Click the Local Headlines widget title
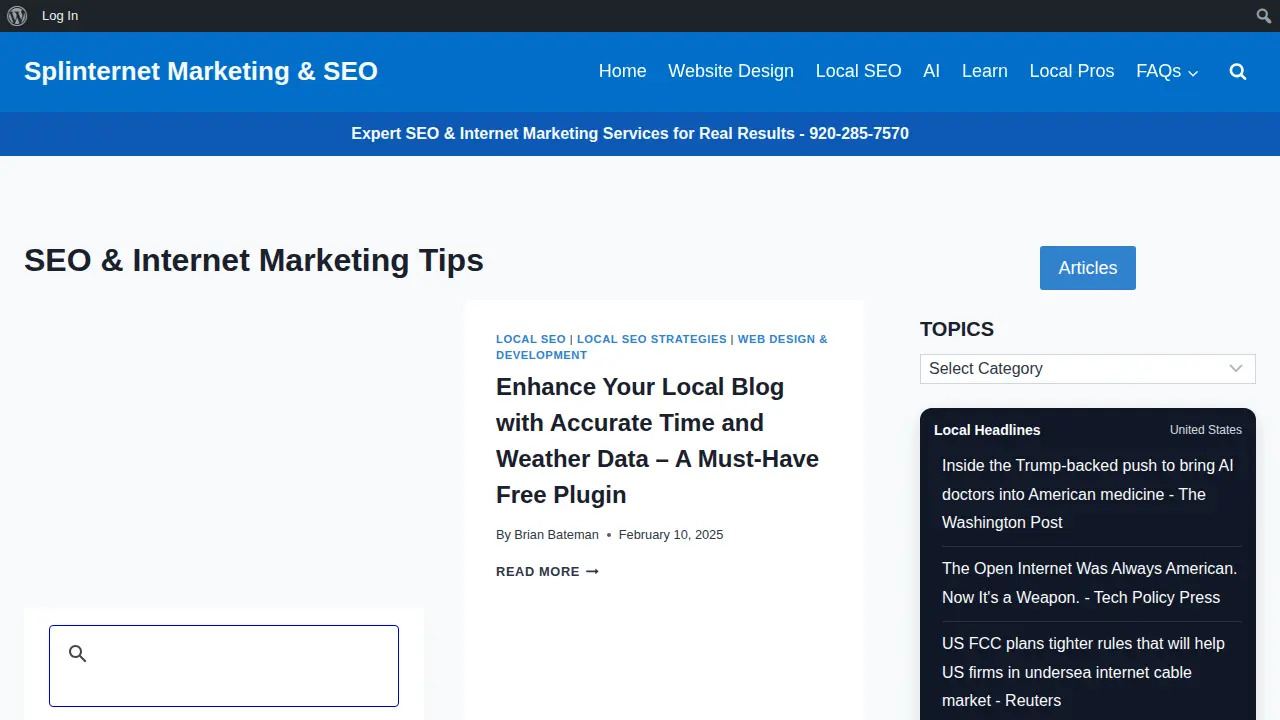The height and width of the screenshot is (720, 1280). tap(987, 430)
